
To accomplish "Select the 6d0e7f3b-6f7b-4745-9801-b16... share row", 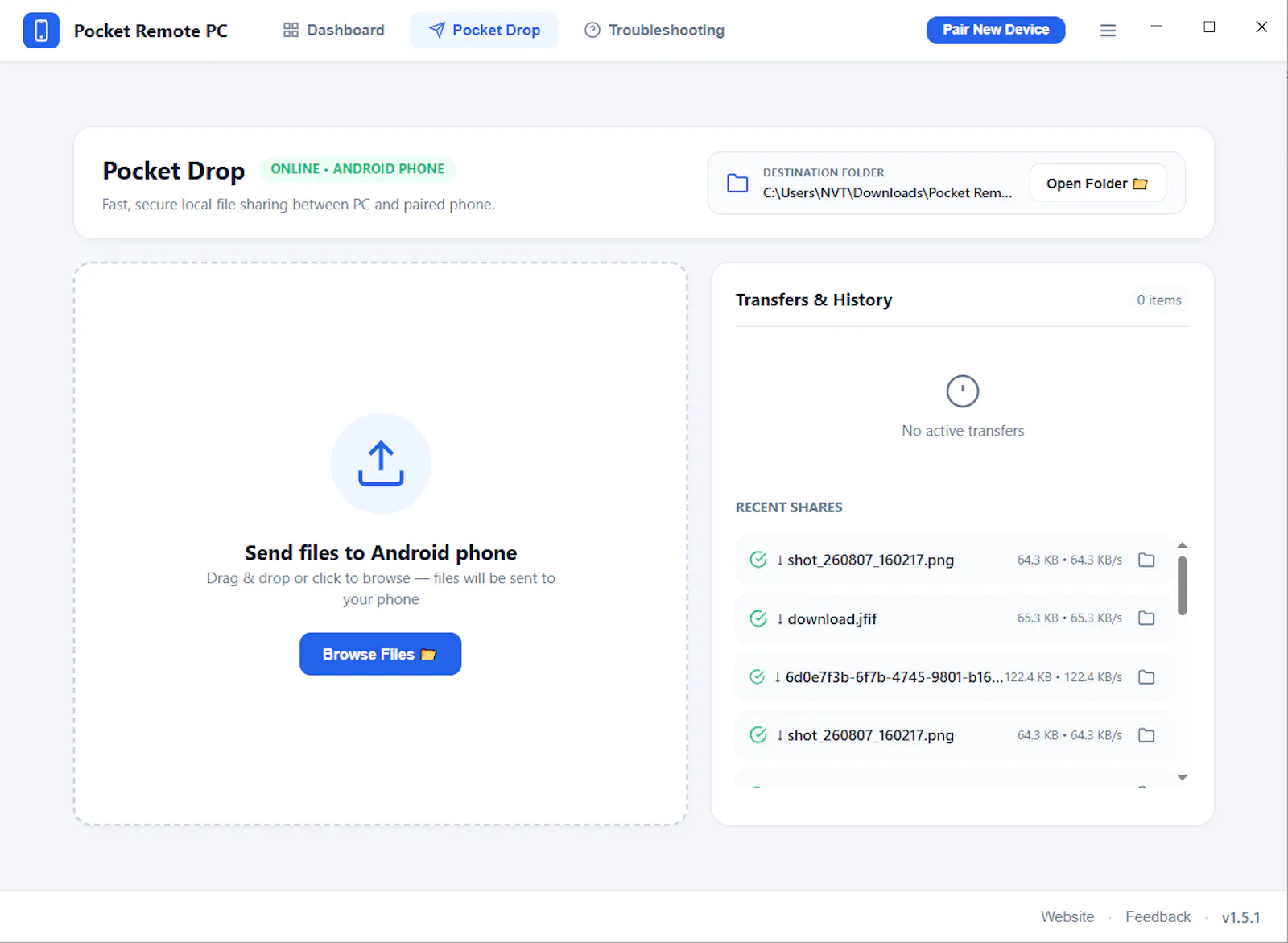I will pyautogui.click(x=953, y=677).
